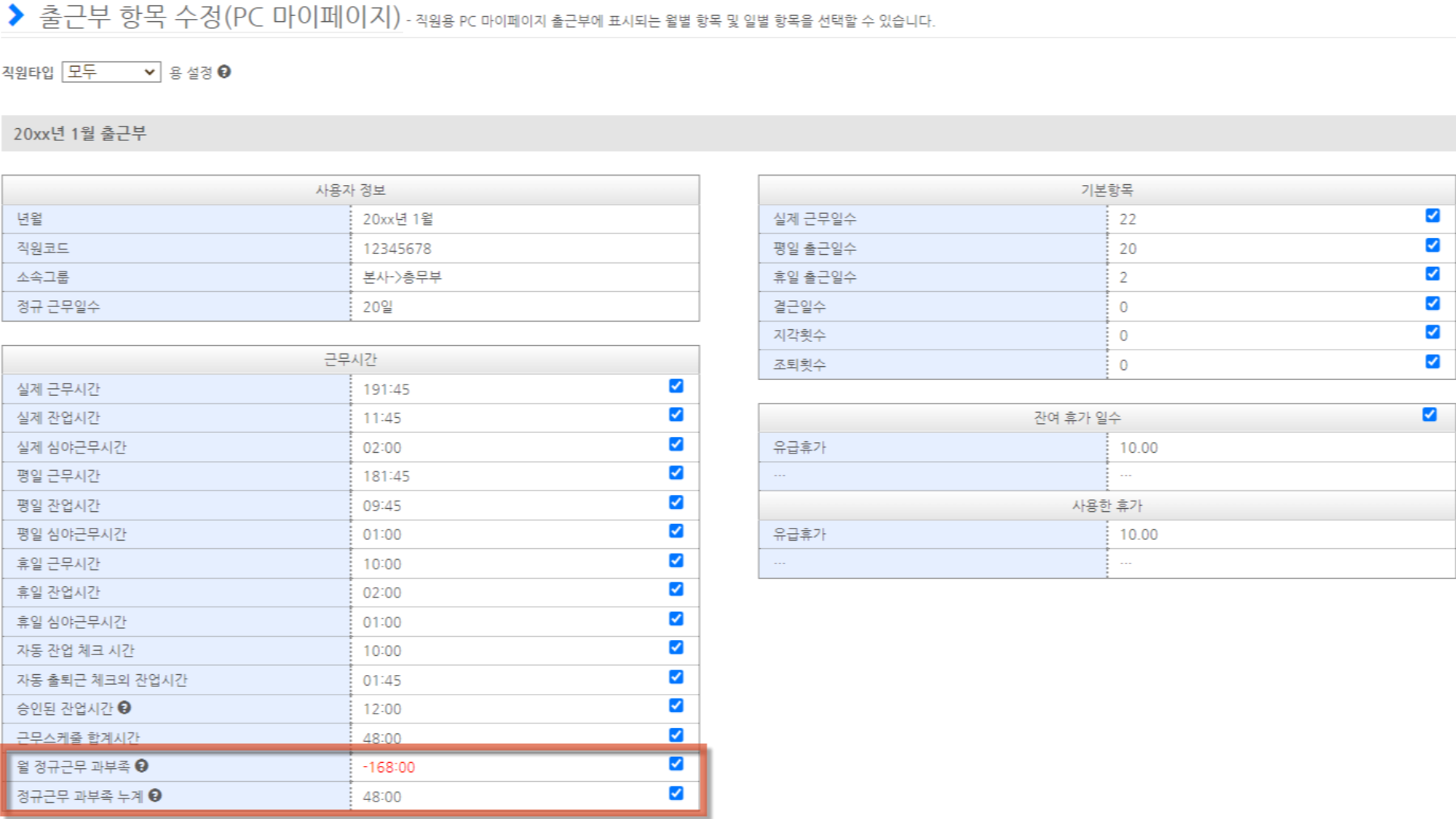This screenshot has width=1456, height=819.
Task: Click blue arrow icon before page title
Action: tap(15, 16)
